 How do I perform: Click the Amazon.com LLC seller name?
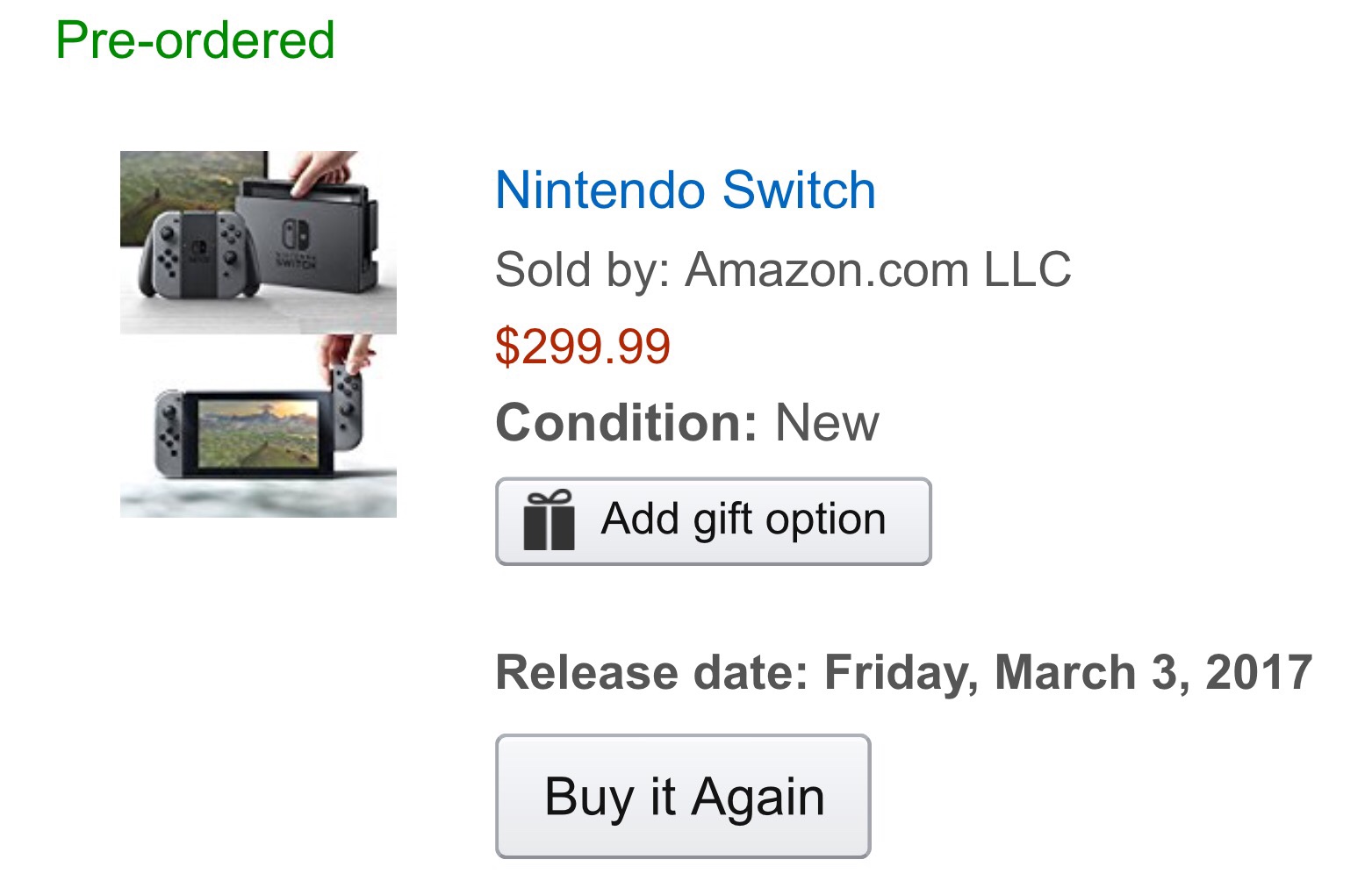coord(878,269)
